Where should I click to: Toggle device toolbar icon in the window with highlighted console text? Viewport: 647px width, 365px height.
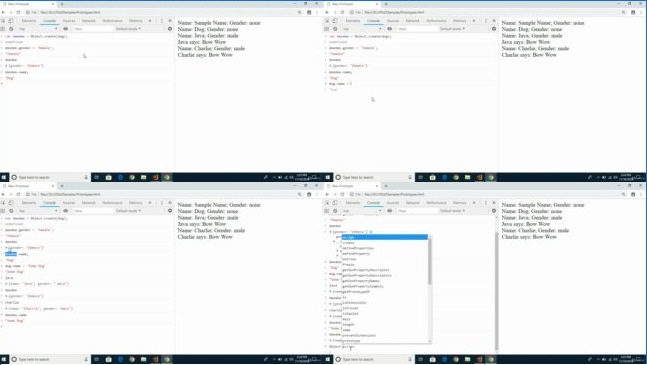(x=11, y=203)
